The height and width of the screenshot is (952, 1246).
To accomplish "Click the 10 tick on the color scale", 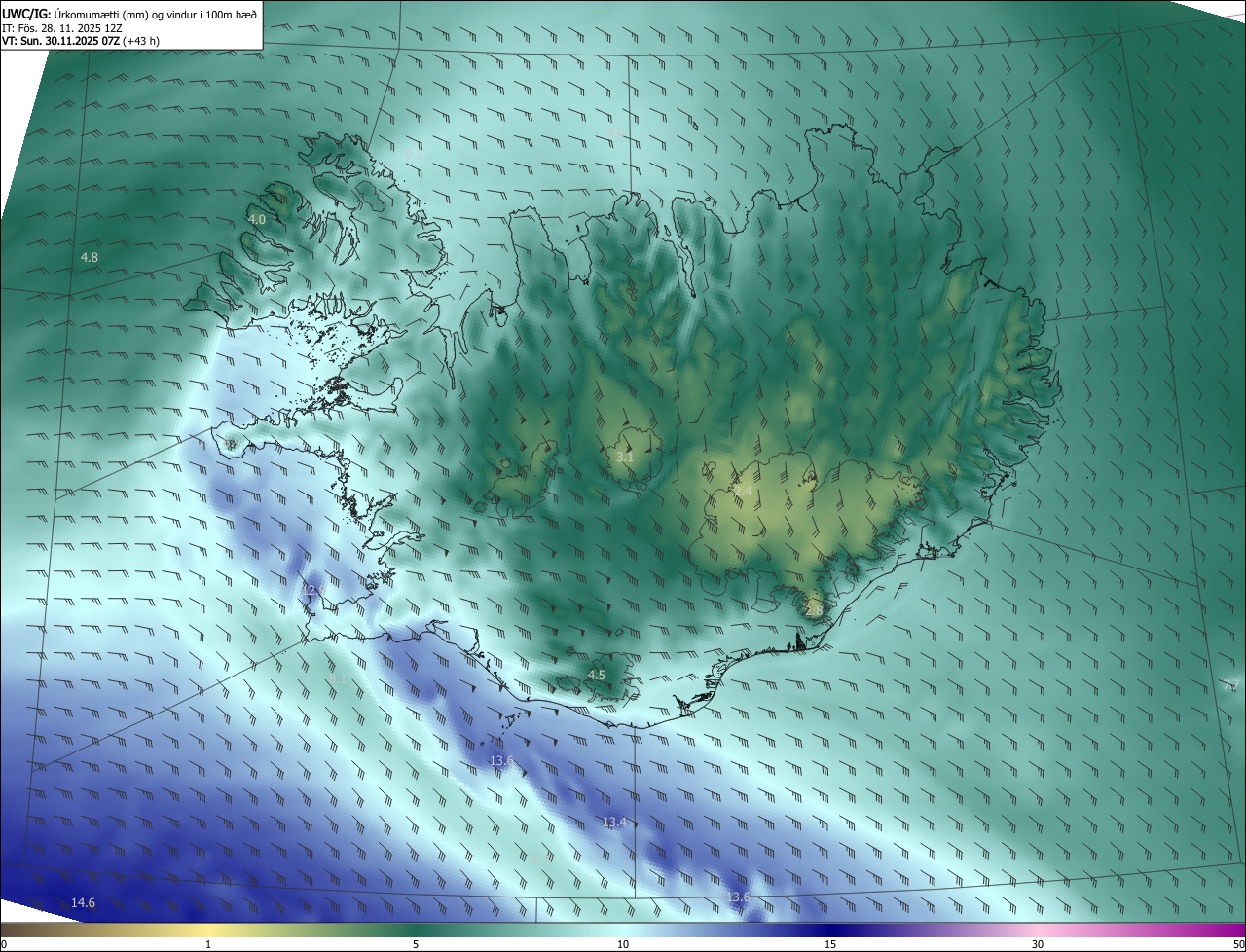I will (x=623, y=944).
